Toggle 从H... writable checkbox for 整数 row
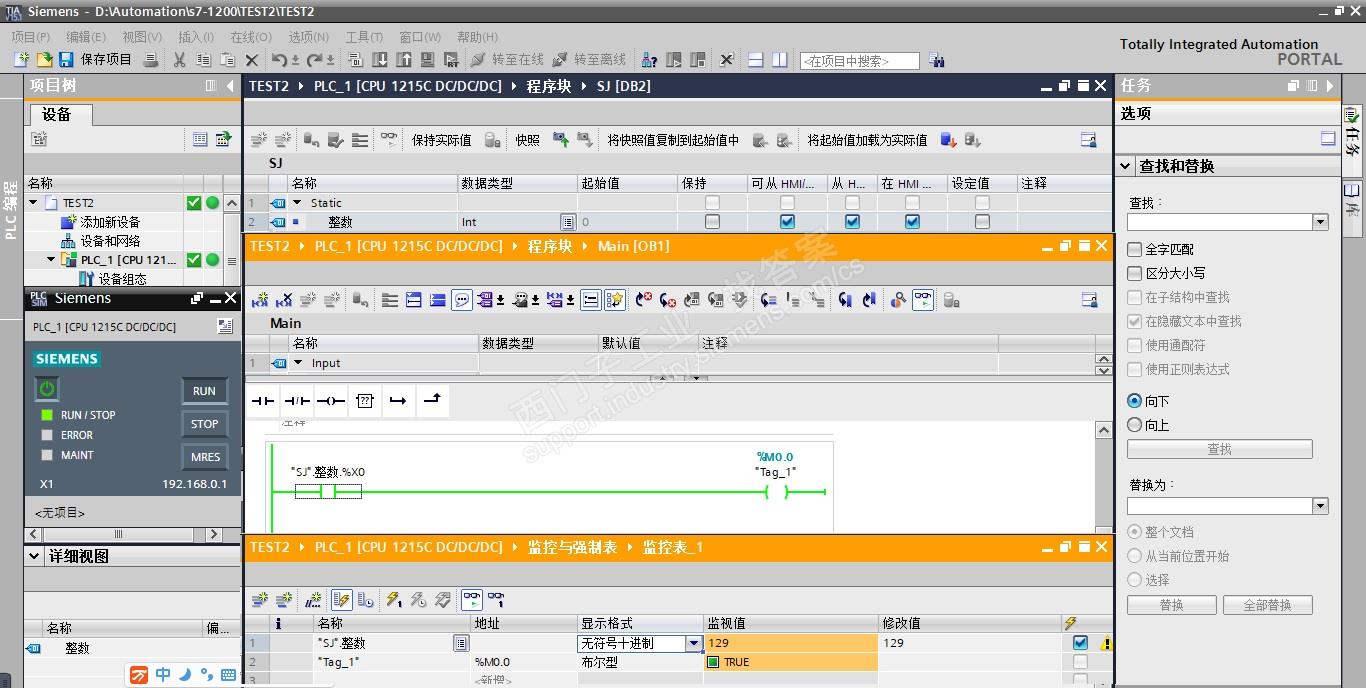This screenshot has width=1366, height=688. 852,222
